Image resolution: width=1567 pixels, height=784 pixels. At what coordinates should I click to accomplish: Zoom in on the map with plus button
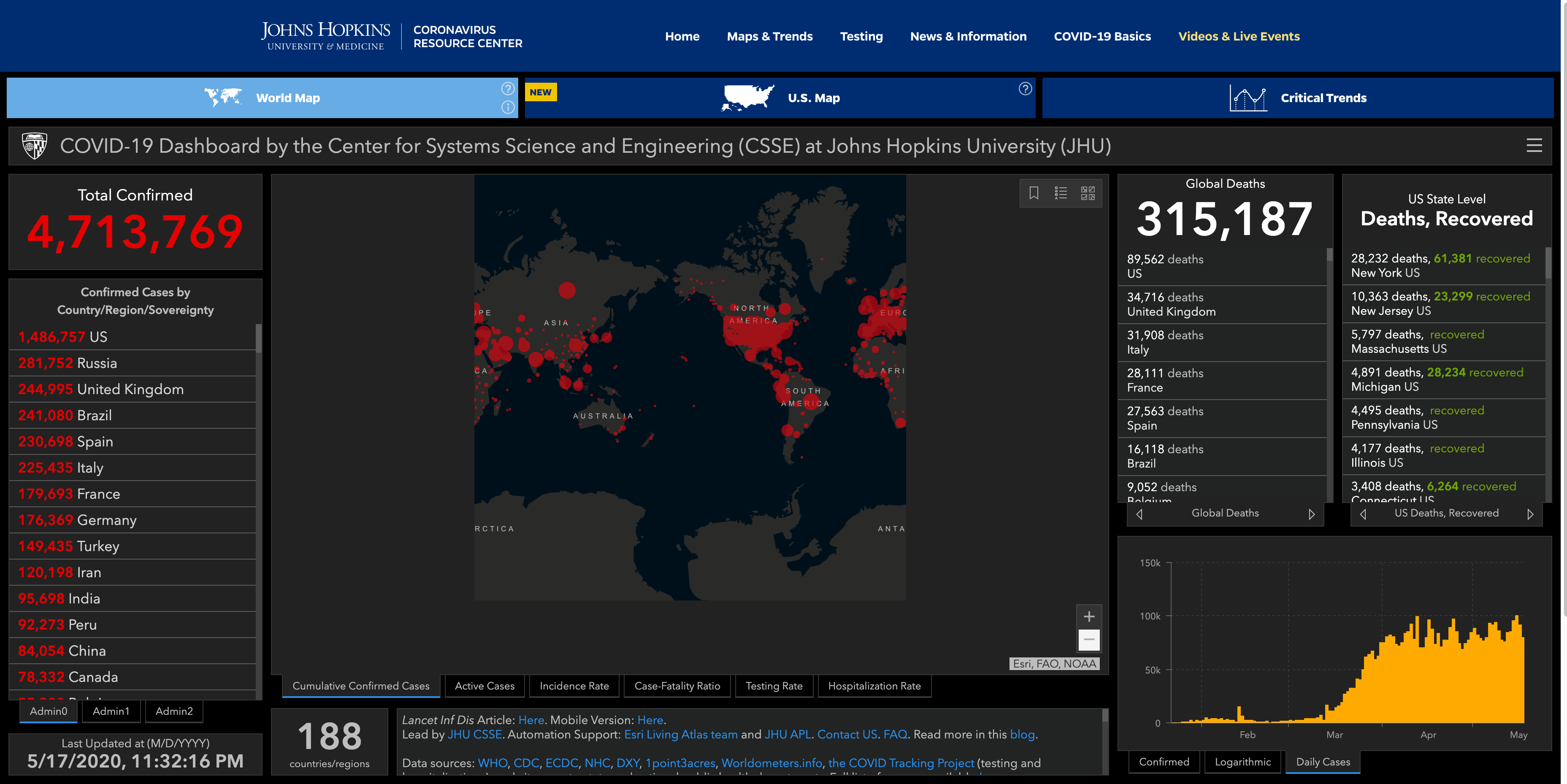(x=1089, y=616)
